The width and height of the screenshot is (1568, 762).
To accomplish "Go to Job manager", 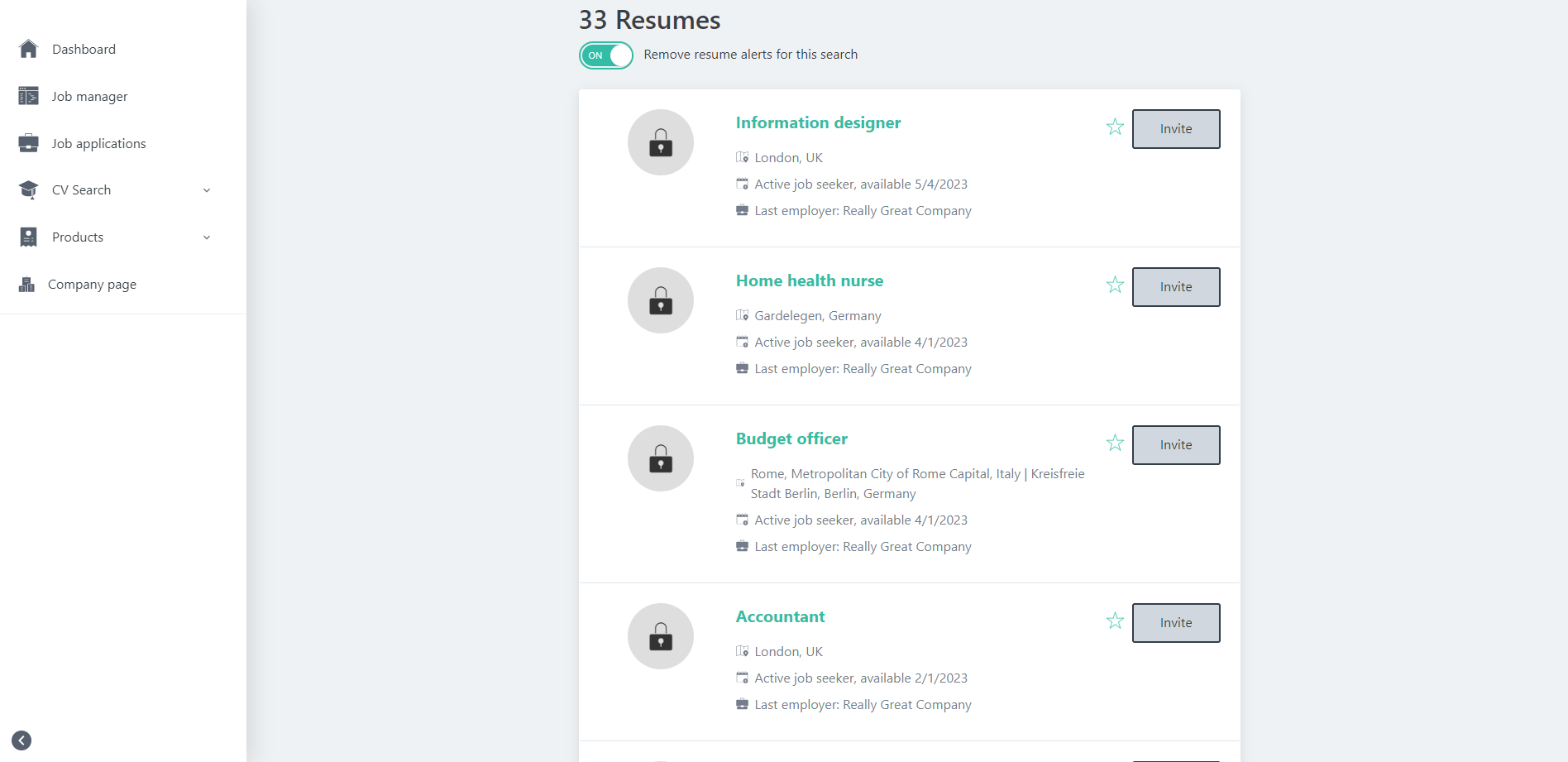I will pyautogui.click(x=89, y=97).
